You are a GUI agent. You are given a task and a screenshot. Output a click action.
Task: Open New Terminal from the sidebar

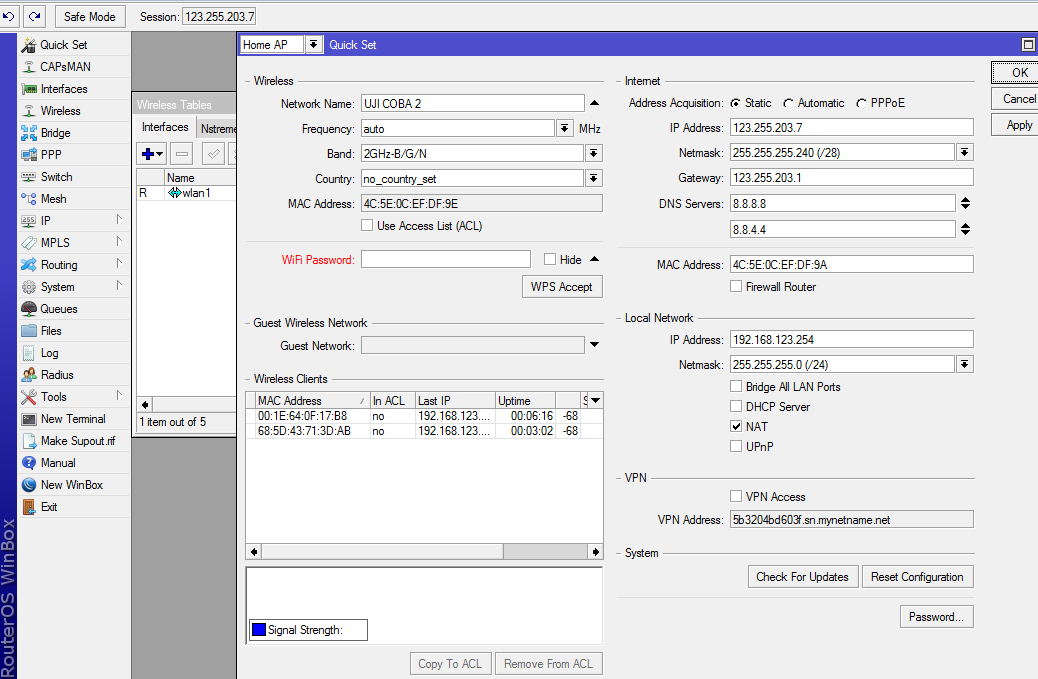click(72, 419)
